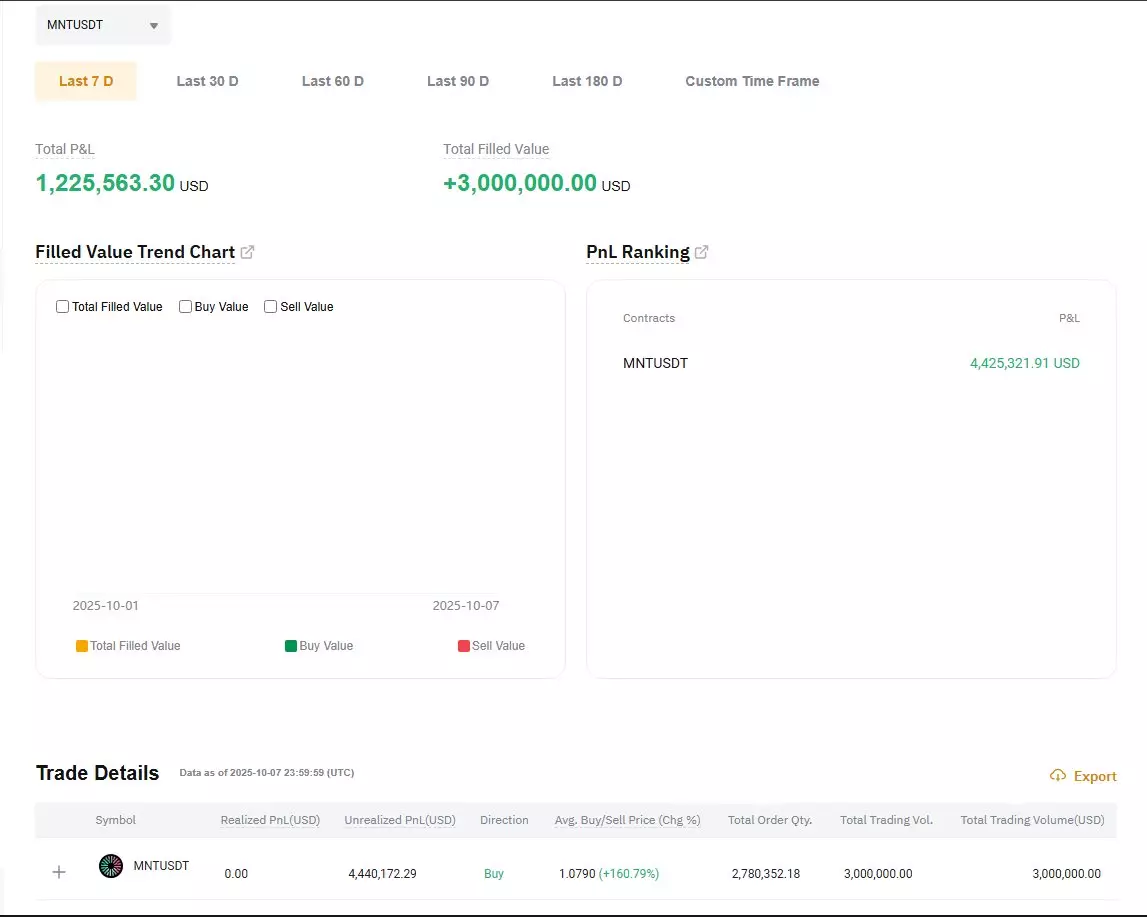Switch to Last 90 D tab
Screen dimensions: 1147x917
(458, 81)
